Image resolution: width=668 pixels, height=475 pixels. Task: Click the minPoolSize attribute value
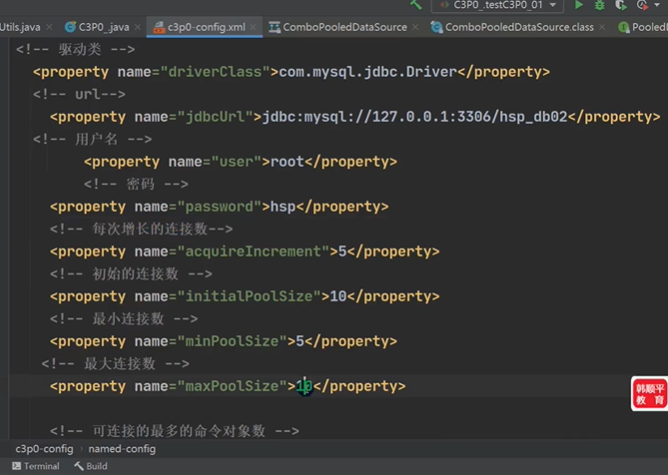coord(232,342)
